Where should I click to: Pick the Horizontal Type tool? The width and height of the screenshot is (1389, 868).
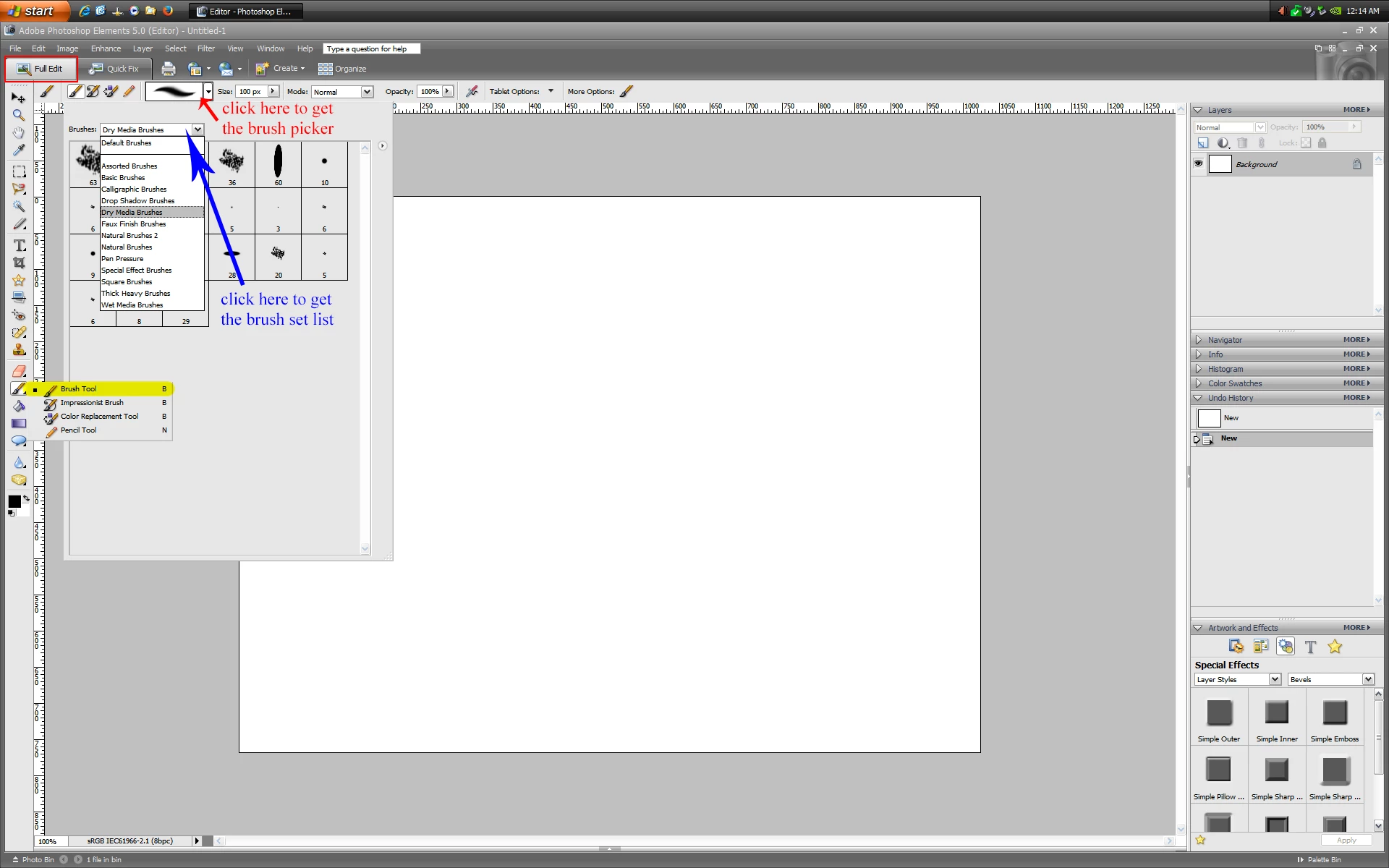click(20, 245)
